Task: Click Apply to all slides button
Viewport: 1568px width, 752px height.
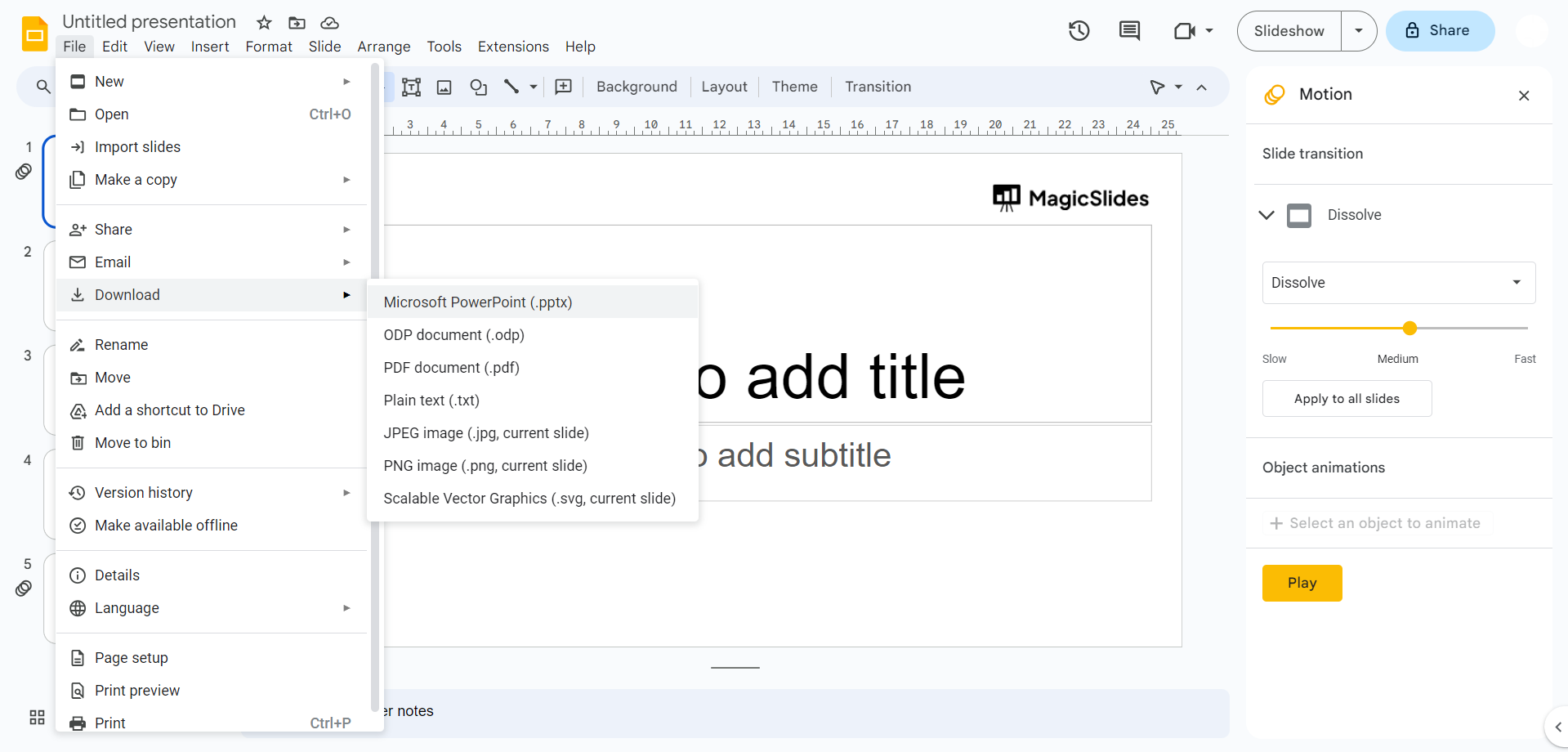Action: 1347,399
